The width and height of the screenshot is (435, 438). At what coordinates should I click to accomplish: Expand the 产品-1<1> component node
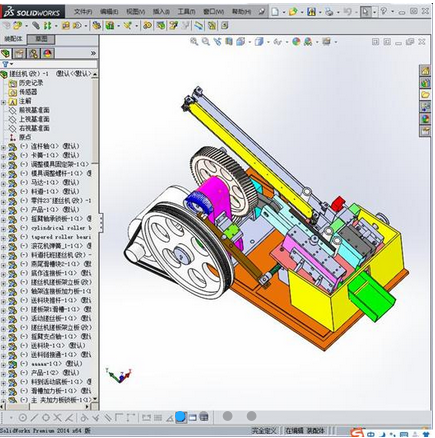tap(3, 211)
